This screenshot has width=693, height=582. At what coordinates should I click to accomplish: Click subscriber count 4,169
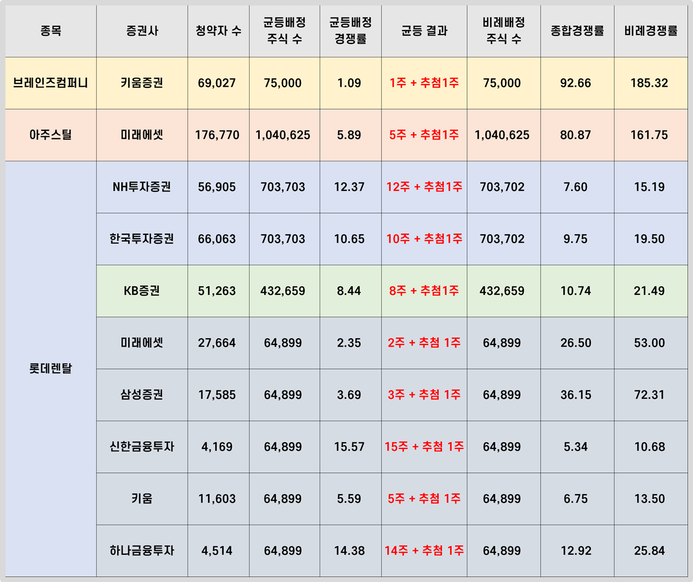pos(217,447)
